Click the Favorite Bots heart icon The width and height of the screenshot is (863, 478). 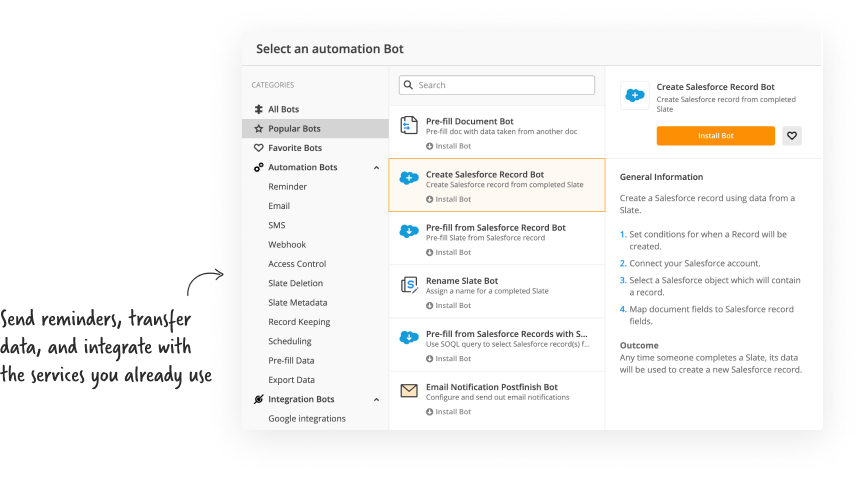point(258,148)
